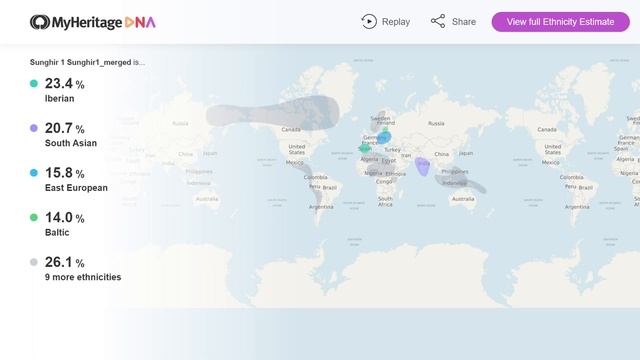Expand the 9 more ethnicities entry

tap(83, 277)
